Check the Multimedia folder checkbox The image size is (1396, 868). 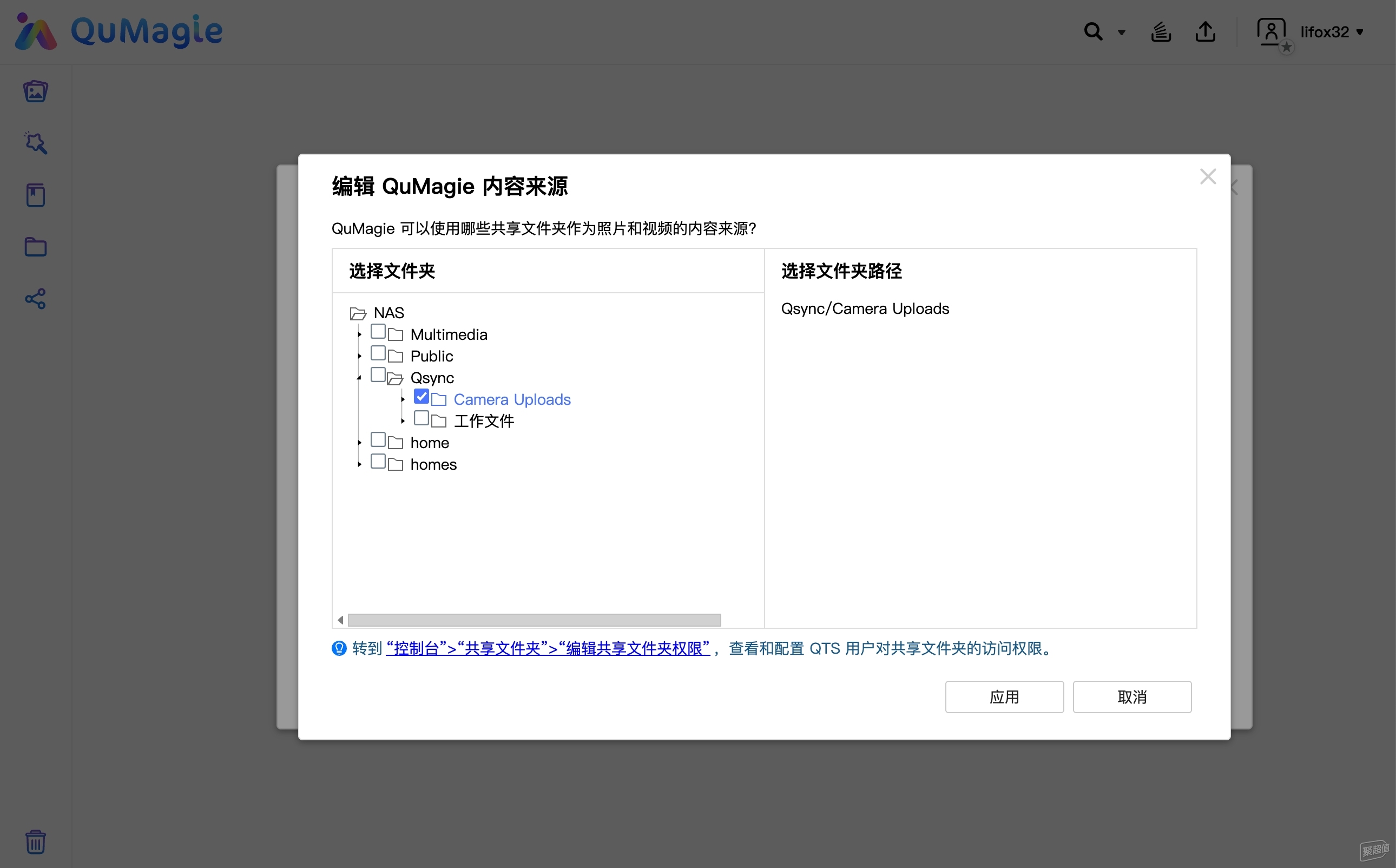[x=378, y=331]
